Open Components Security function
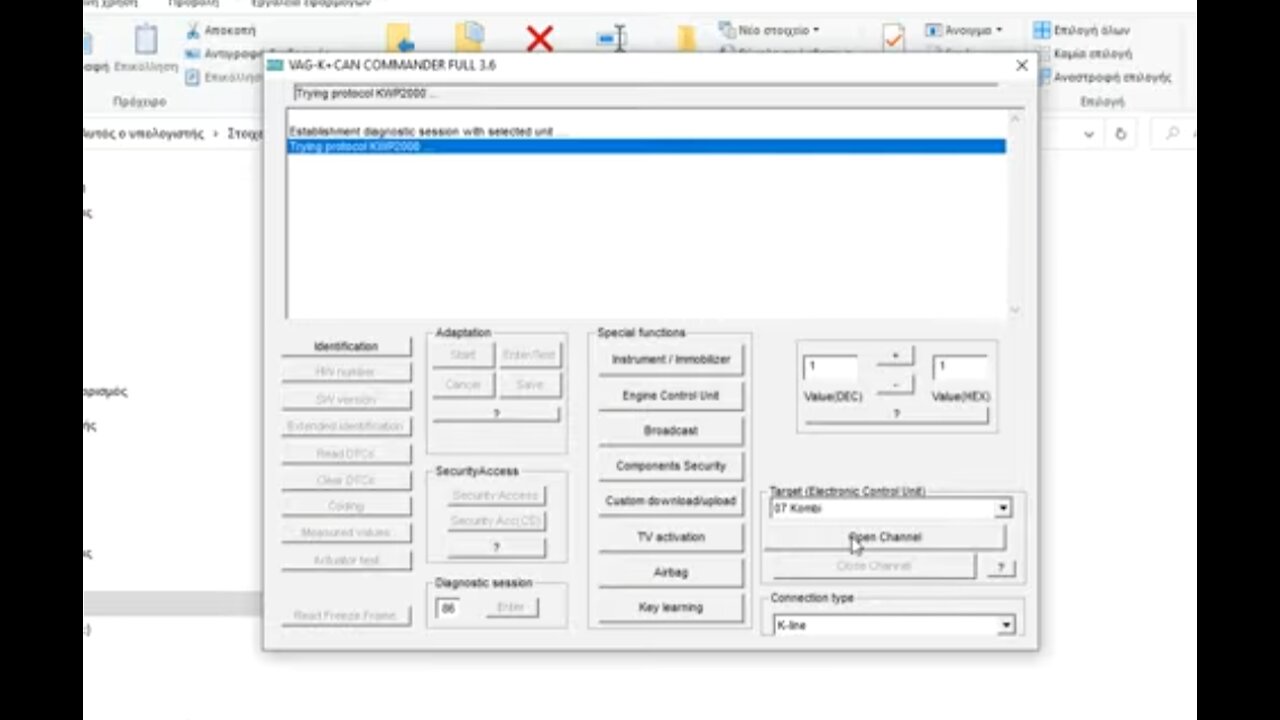The width and height of the screenshot is (1280, 720). [x=671, y=466]
